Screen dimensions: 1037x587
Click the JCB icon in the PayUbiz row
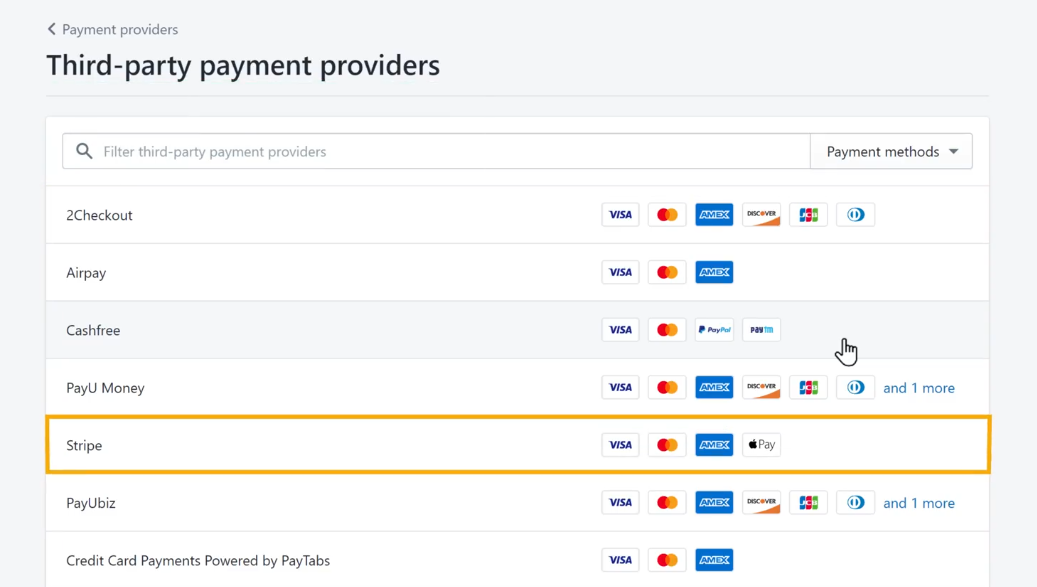[x=808, y=502]
